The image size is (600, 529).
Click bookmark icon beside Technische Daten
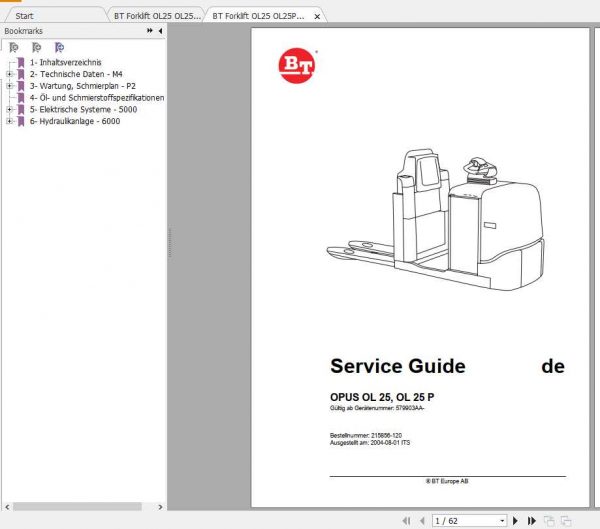tap(21, 74)
